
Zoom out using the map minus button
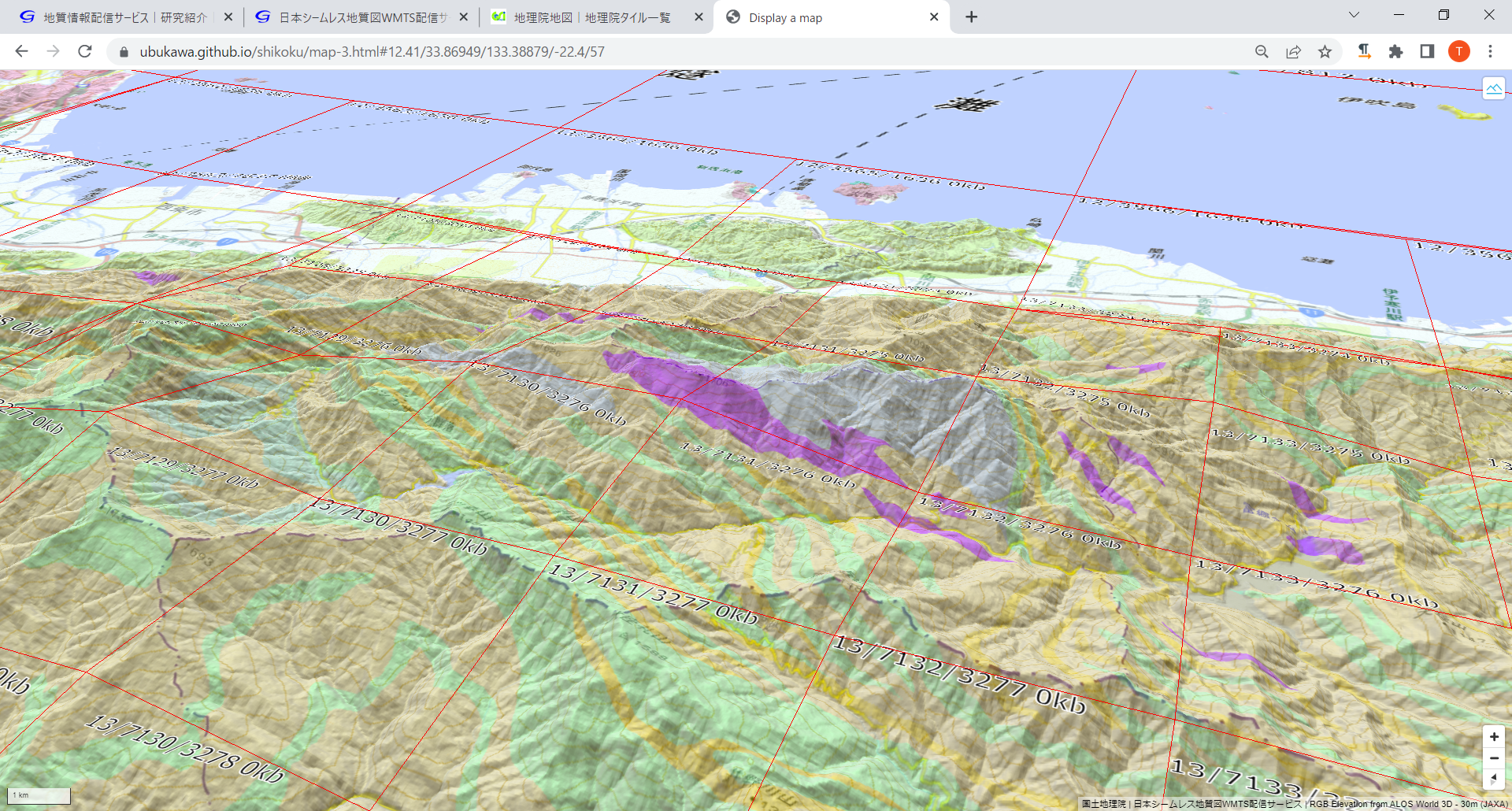coord(1493,757)
